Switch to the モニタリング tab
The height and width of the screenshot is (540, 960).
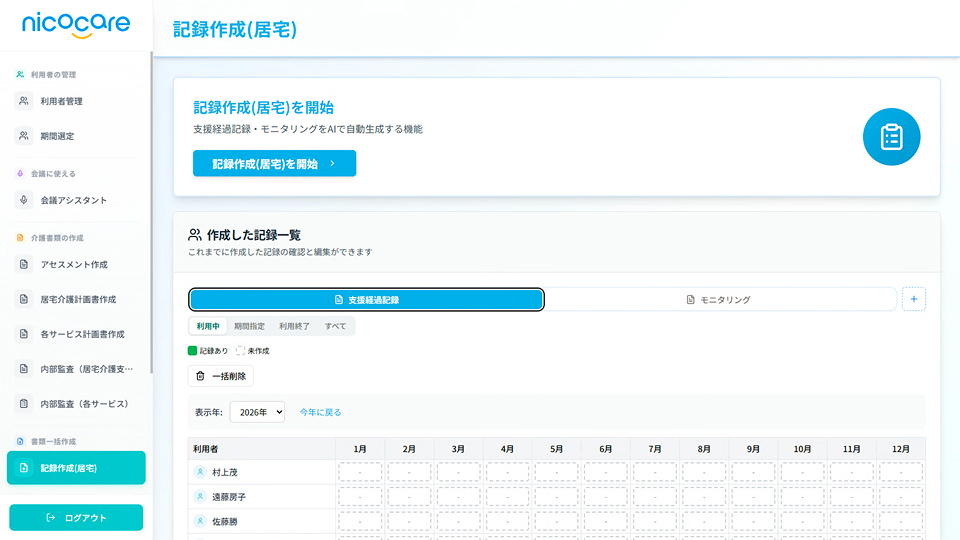point(719,300)
